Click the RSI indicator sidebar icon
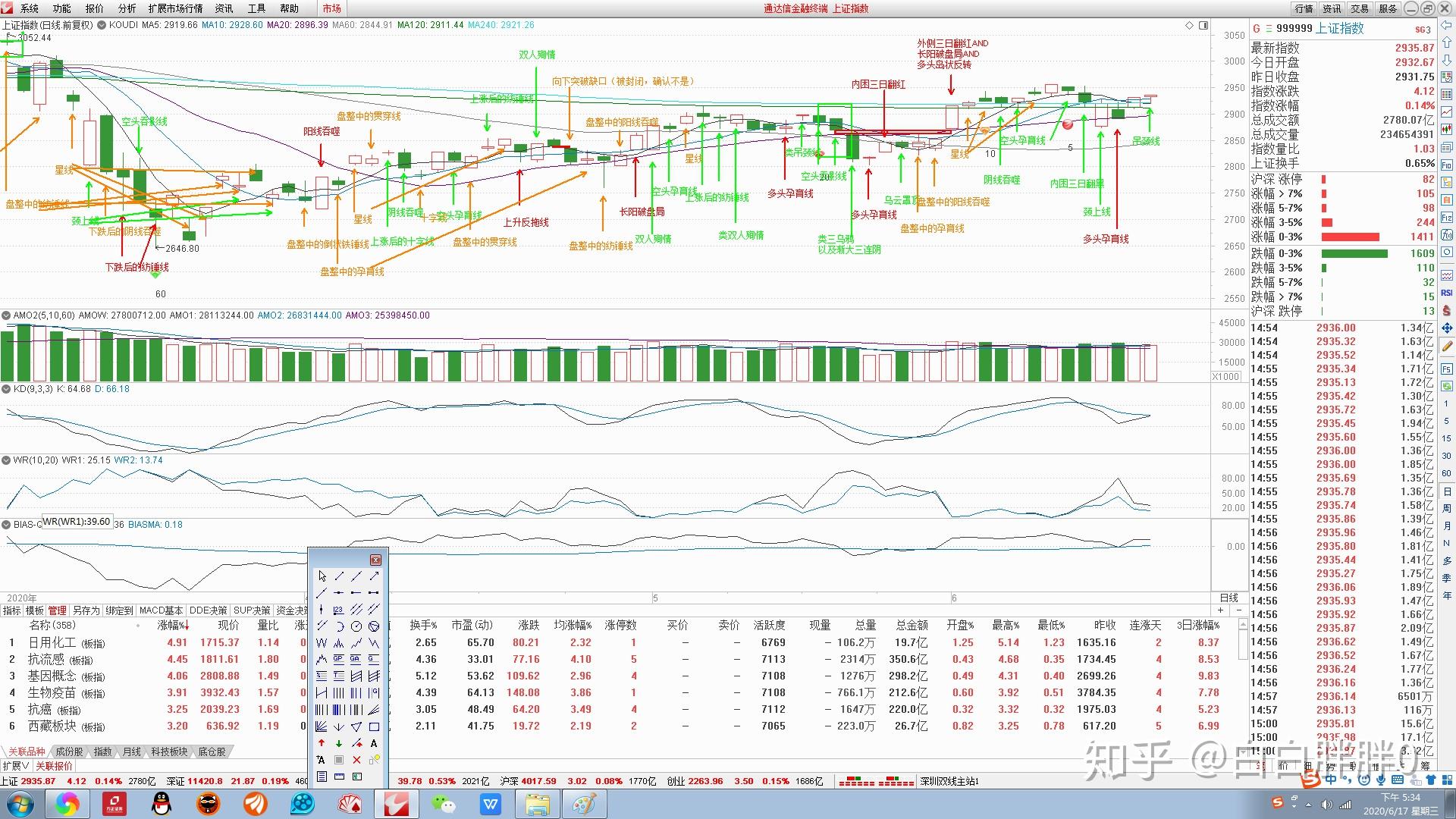The image size is (1456, 819). point(1447,293)
